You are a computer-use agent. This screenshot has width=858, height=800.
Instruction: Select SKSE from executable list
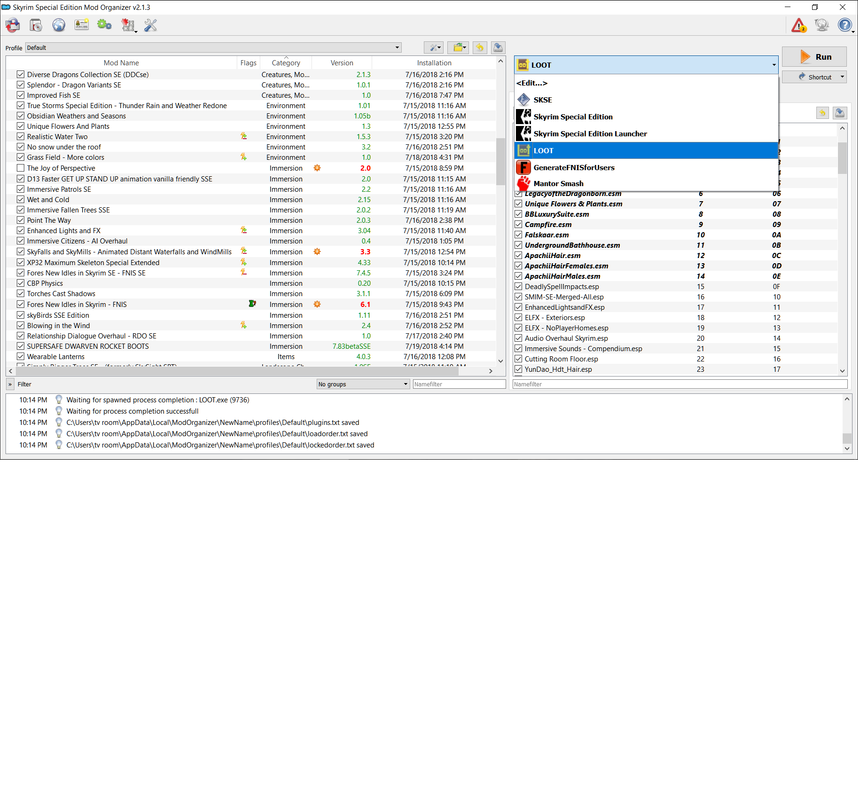click(646, 100)
